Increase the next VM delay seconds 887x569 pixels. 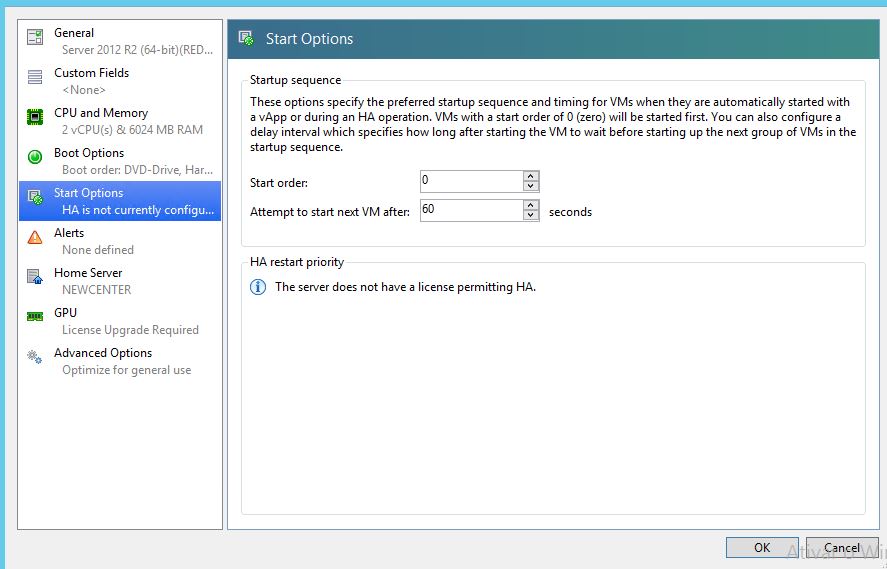pos(531,206)
